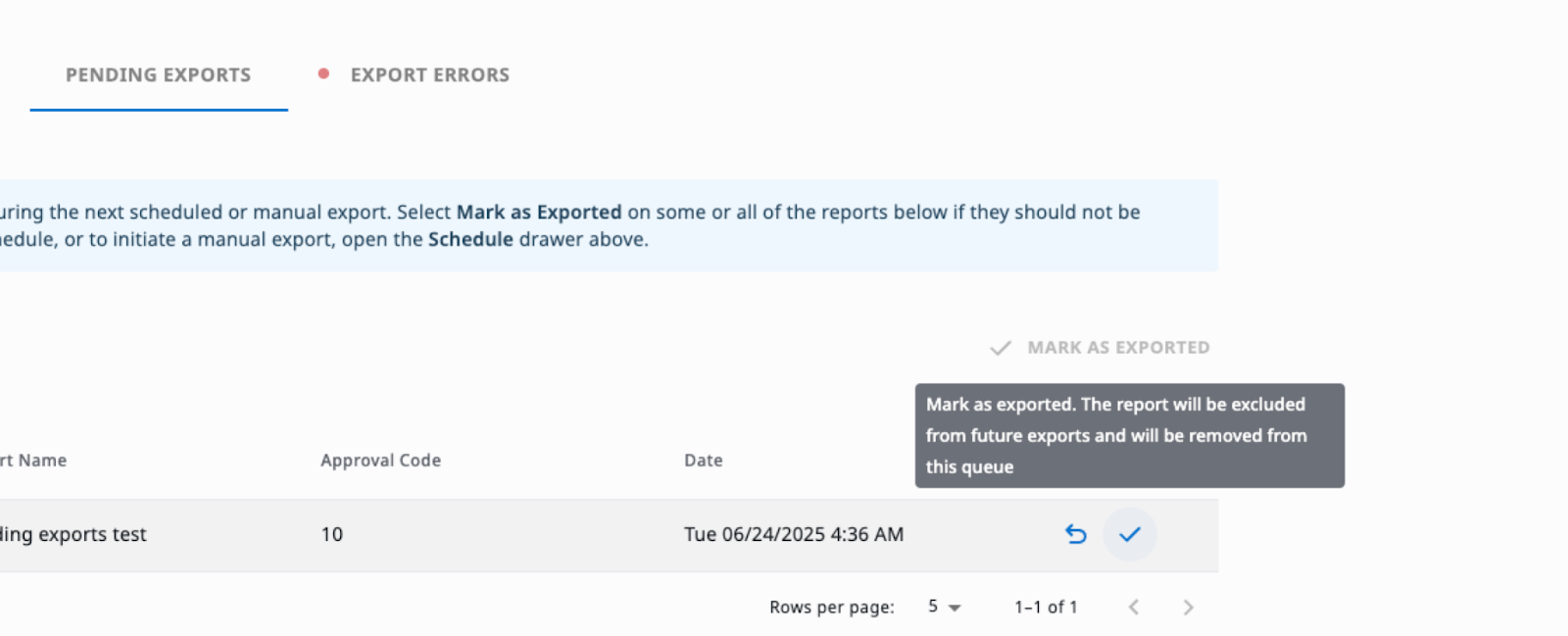The width and height of the screenshot is (1568, 636).
Task: Click the Date column header
Action: [703, 461]
